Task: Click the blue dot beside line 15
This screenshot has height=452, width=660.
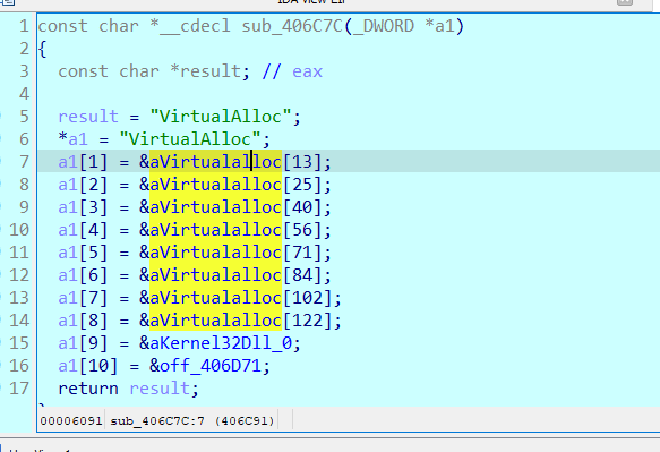Action: (x=8, y=342)
